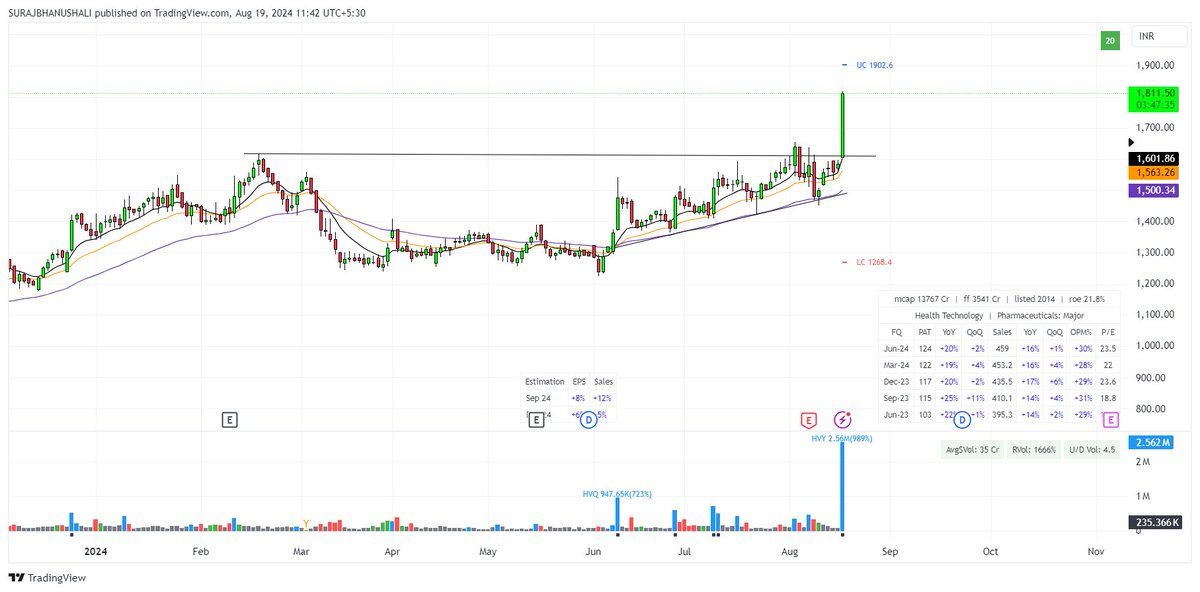1200x592 pixels.
Task: Click the 2024 label on the time axis
Action: coord(96,551)
